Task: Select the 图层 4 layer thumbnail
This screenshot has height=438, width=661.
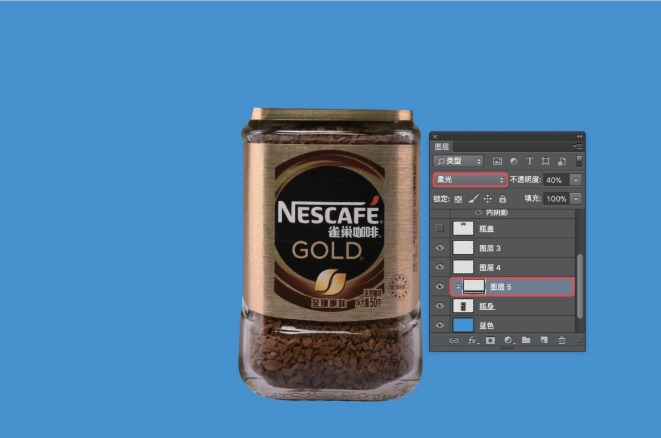Action: coord(463,267)
